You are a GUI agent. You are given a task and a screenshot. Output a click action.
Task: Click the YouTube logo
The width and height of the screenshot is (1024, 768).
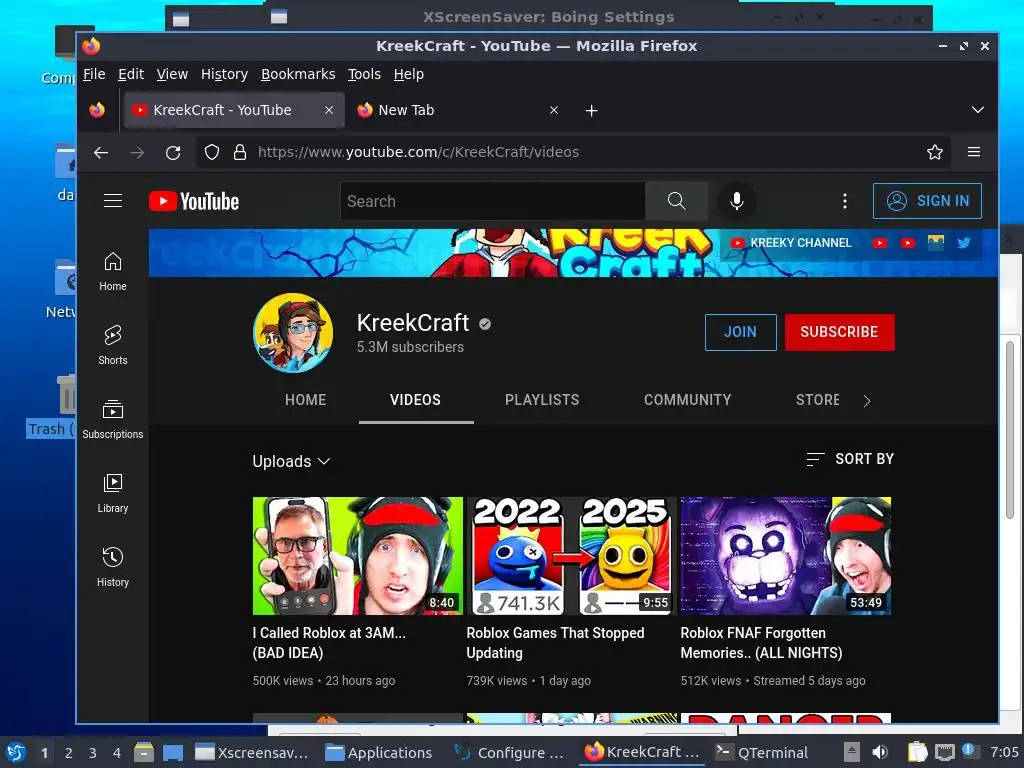194,201
